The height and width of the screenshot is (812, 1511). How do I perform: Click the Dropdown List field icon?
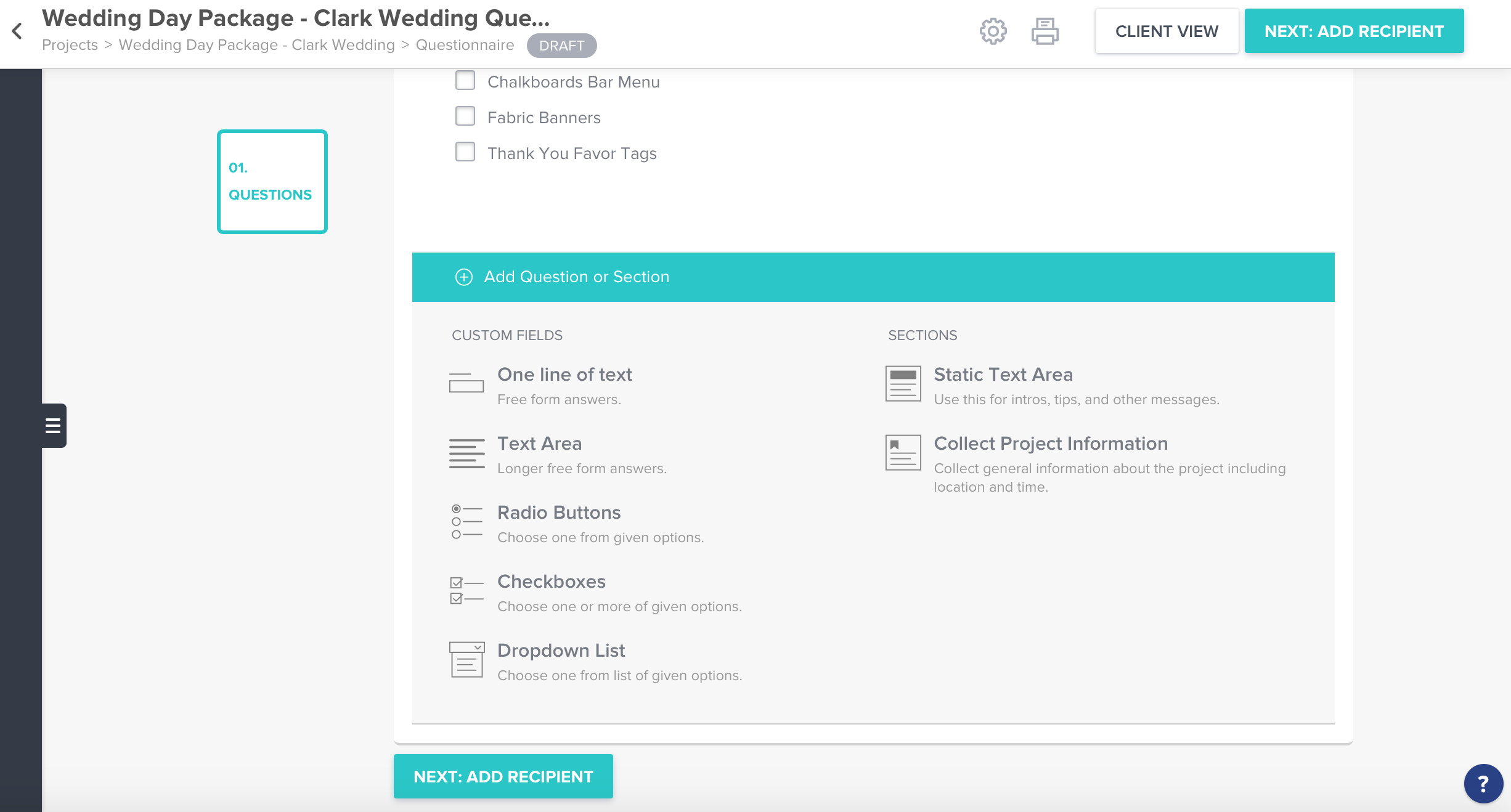(466, 659)
